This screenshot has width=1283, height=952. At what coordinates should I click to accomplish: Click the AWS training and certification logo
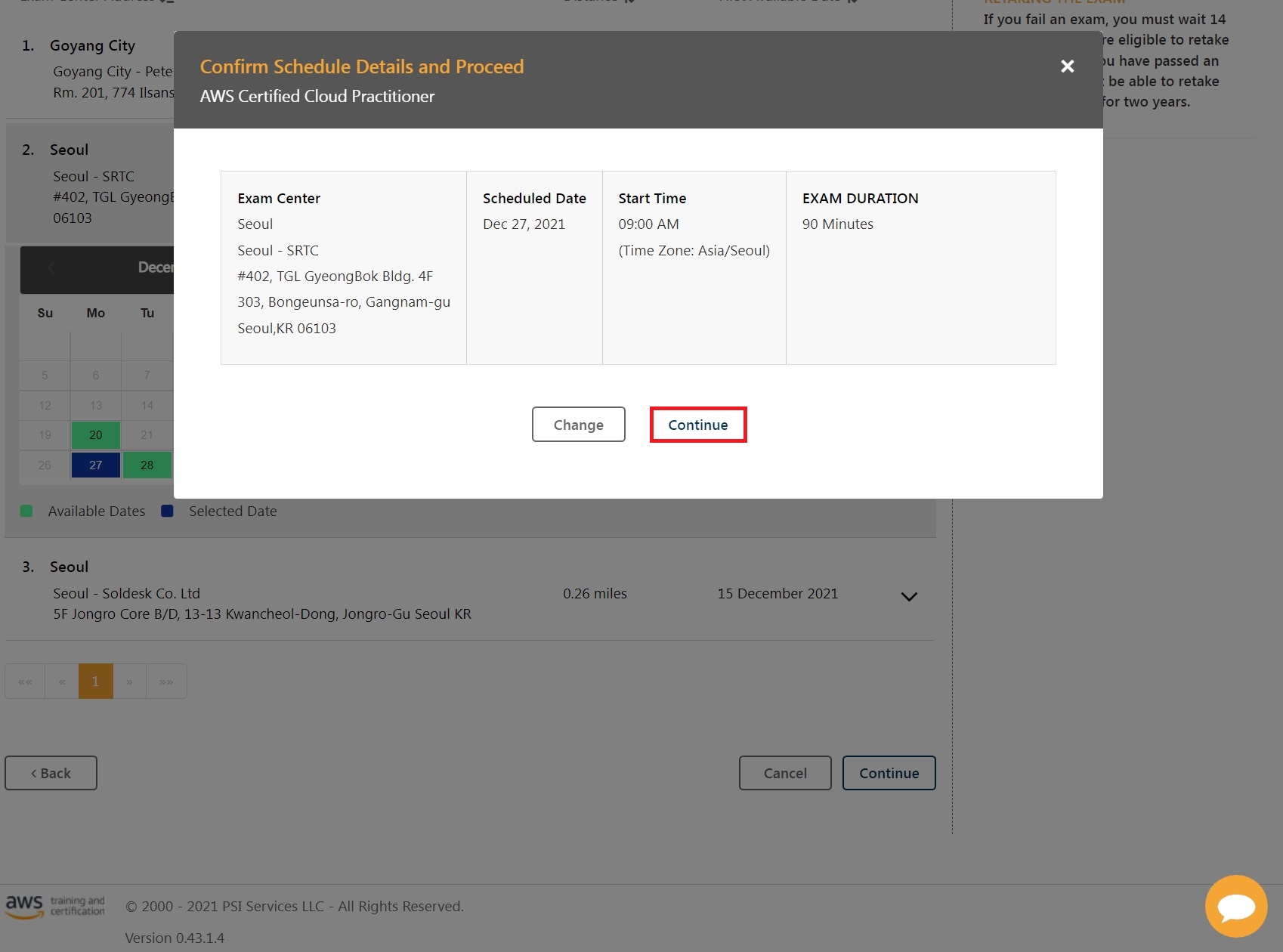pyautogui.click(x=55, y=906)
